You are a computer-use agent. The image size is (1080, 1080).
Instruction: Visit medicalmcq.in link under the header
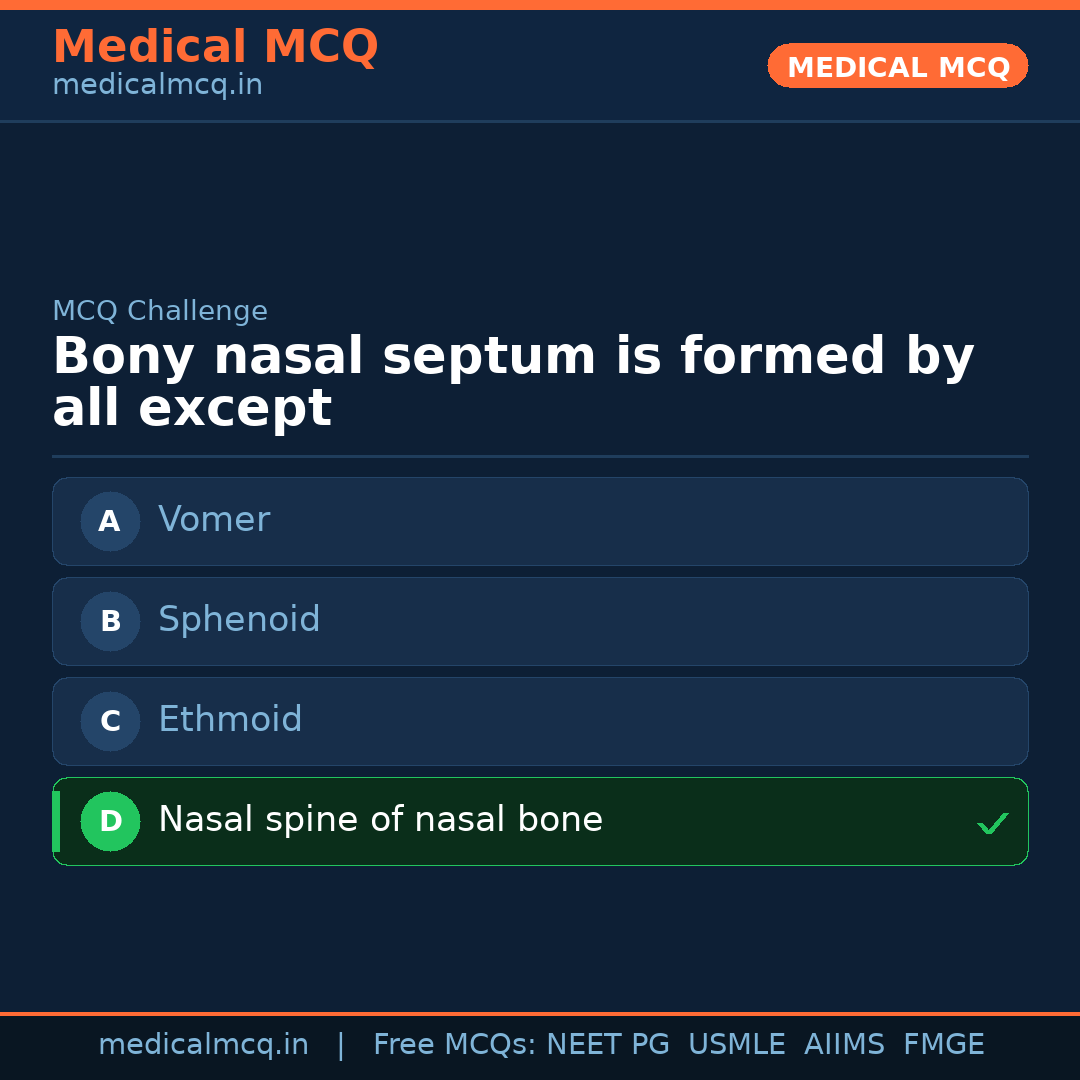[x=157, y=86]
